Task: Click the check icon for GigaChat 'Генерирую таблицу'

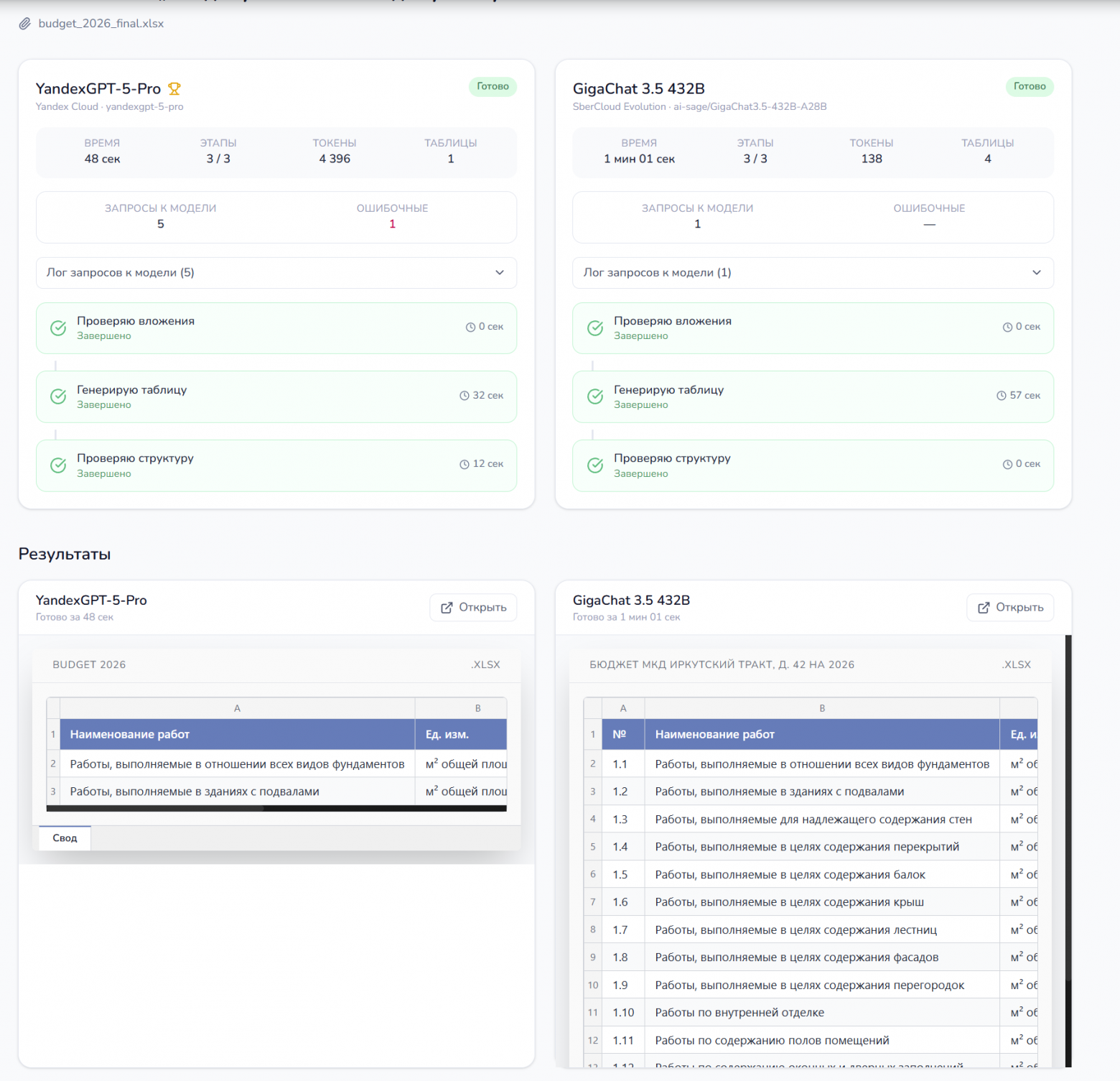Action: point(595,396)
